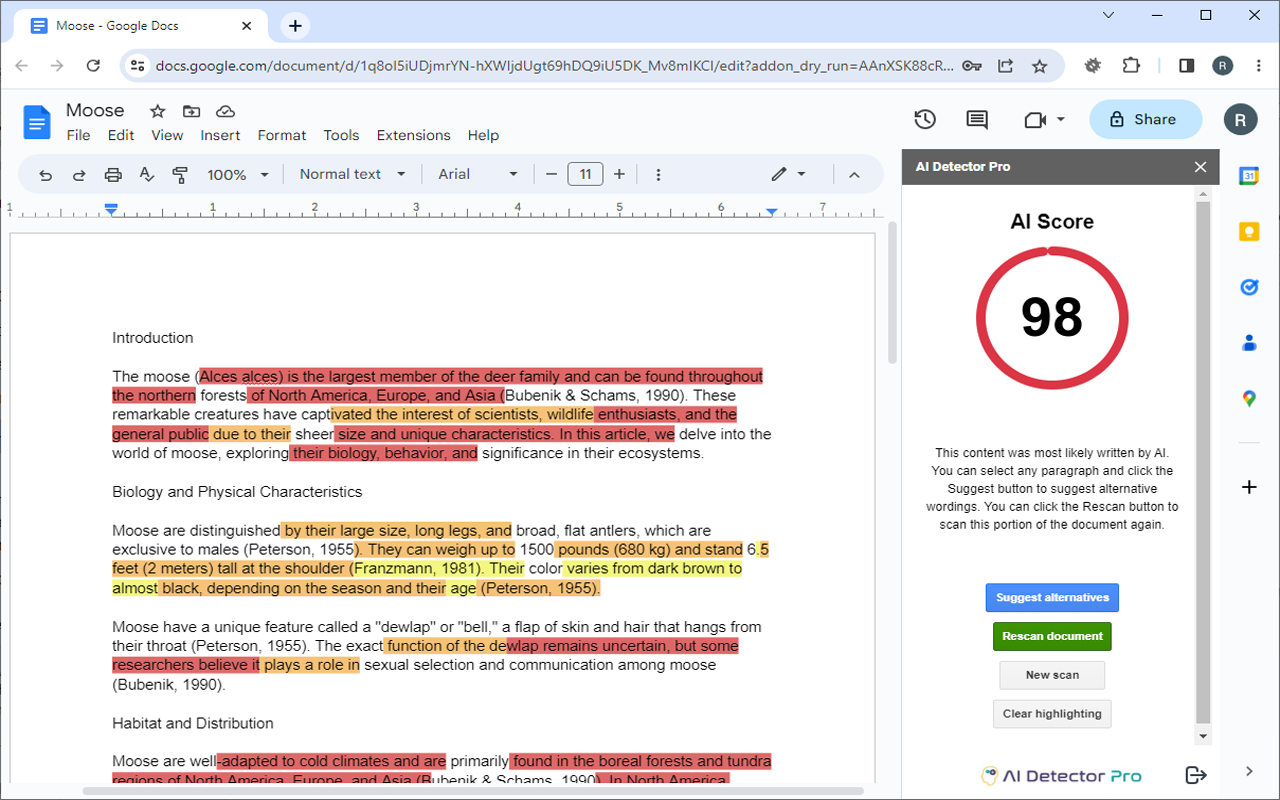
Task: Open Google Keep side panel icon
Action: [1249, 232]
